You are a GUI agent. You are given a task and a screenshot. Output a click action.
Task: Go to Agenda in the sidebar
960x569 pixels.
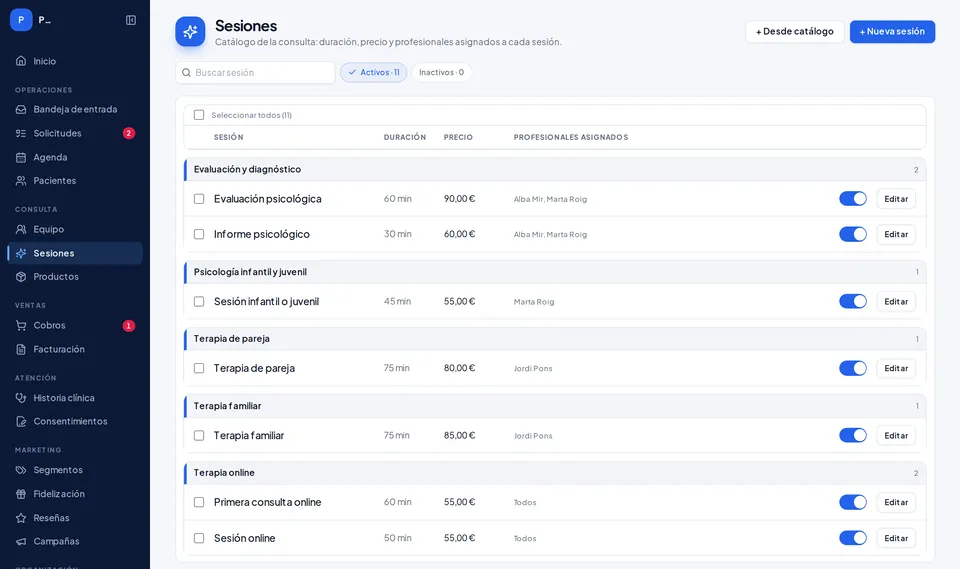coord(75,157)
